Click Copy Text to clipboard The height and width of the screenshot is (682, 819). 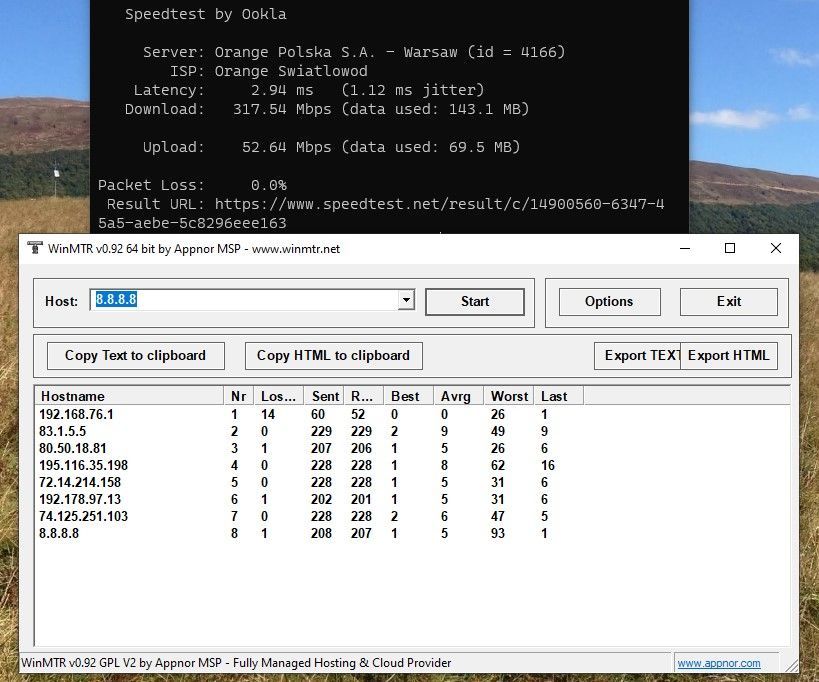(135, 356)
